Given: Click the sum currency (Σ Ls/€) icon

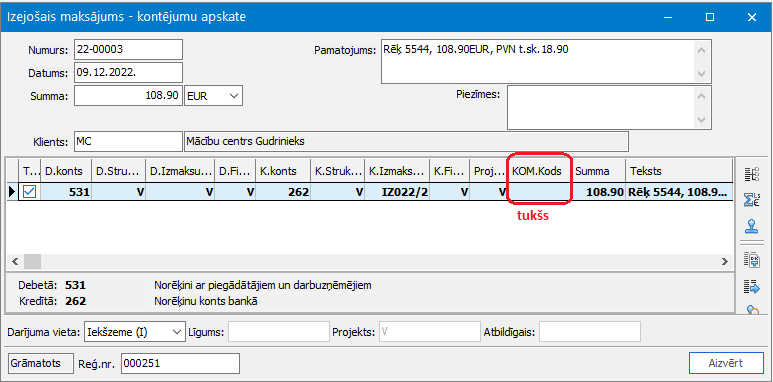Looking at the screenshot, I should coord(752,199).
